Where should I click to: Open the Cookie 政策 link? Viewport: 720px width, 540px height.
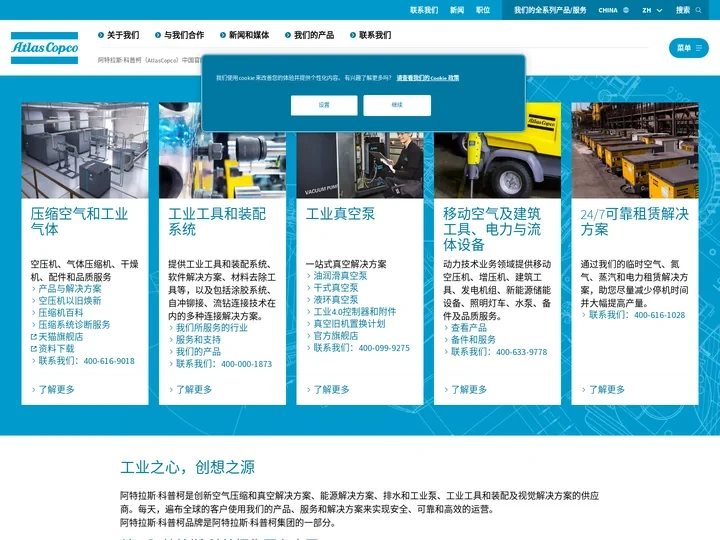pyautogui.click(x=428, y=78)
